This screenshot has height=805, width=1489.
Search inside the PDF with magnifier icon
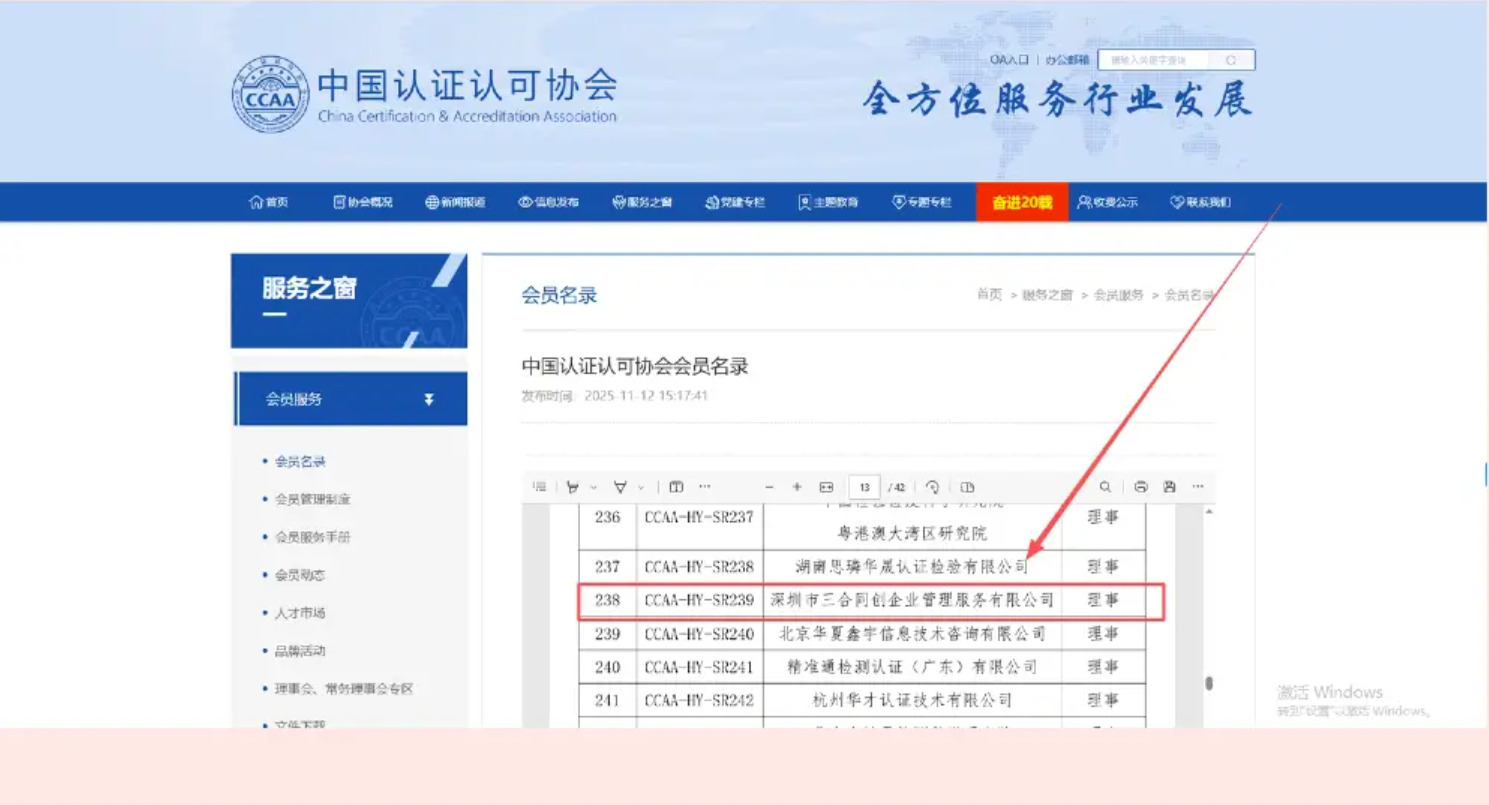point(1105,487)
